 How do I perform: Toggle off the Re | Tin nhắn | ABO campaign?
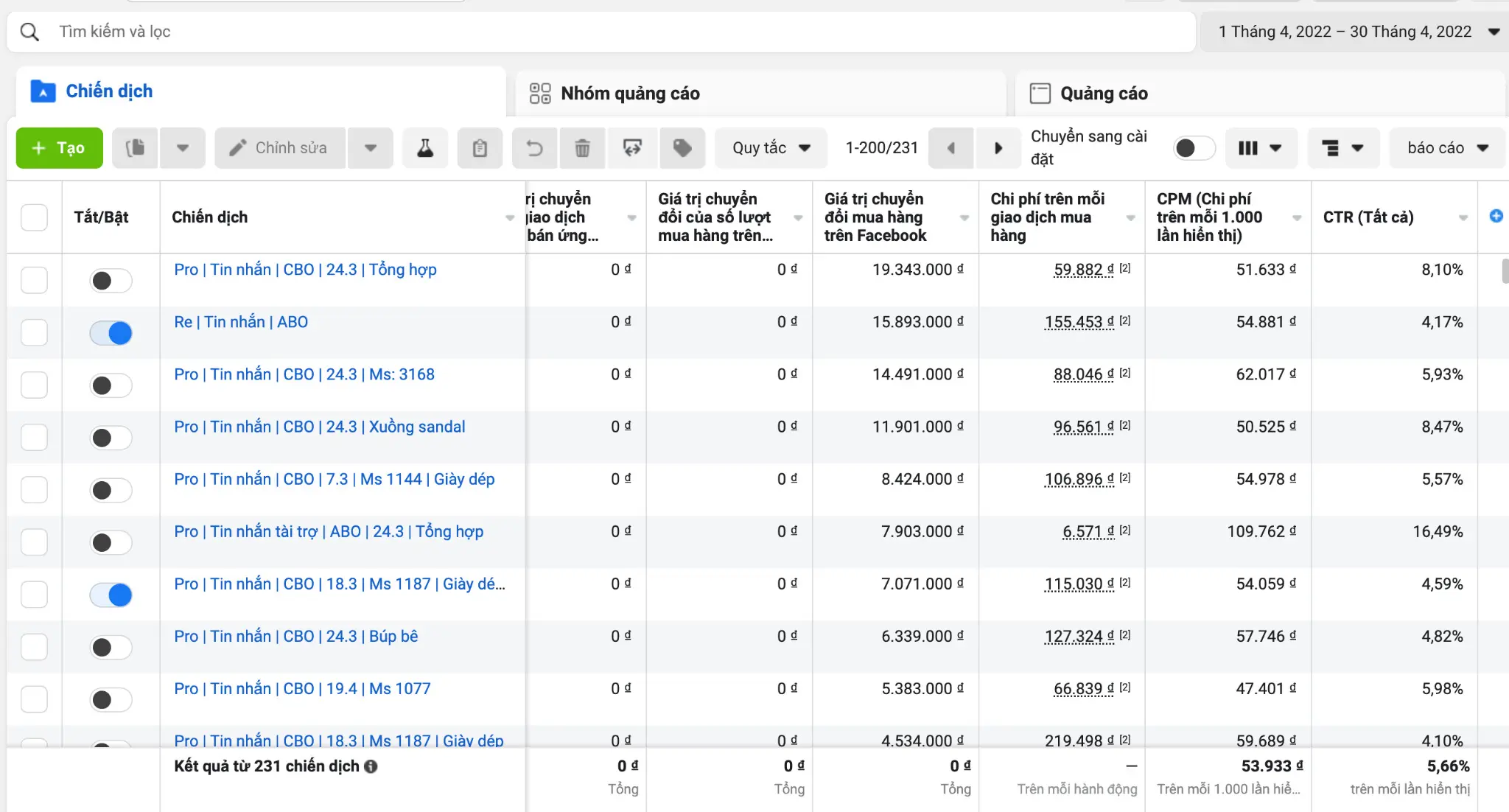[x=111, y=333]
